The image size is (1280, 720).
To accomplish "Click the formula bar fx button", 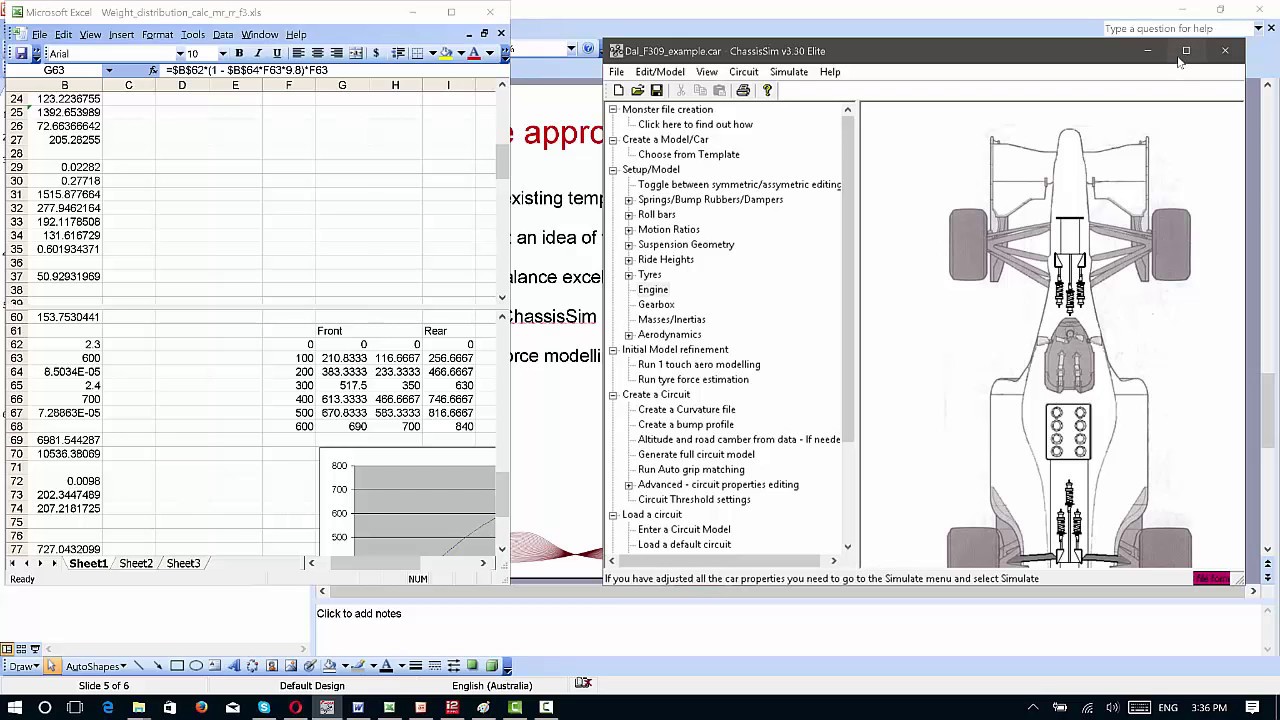I will point(153,71).
